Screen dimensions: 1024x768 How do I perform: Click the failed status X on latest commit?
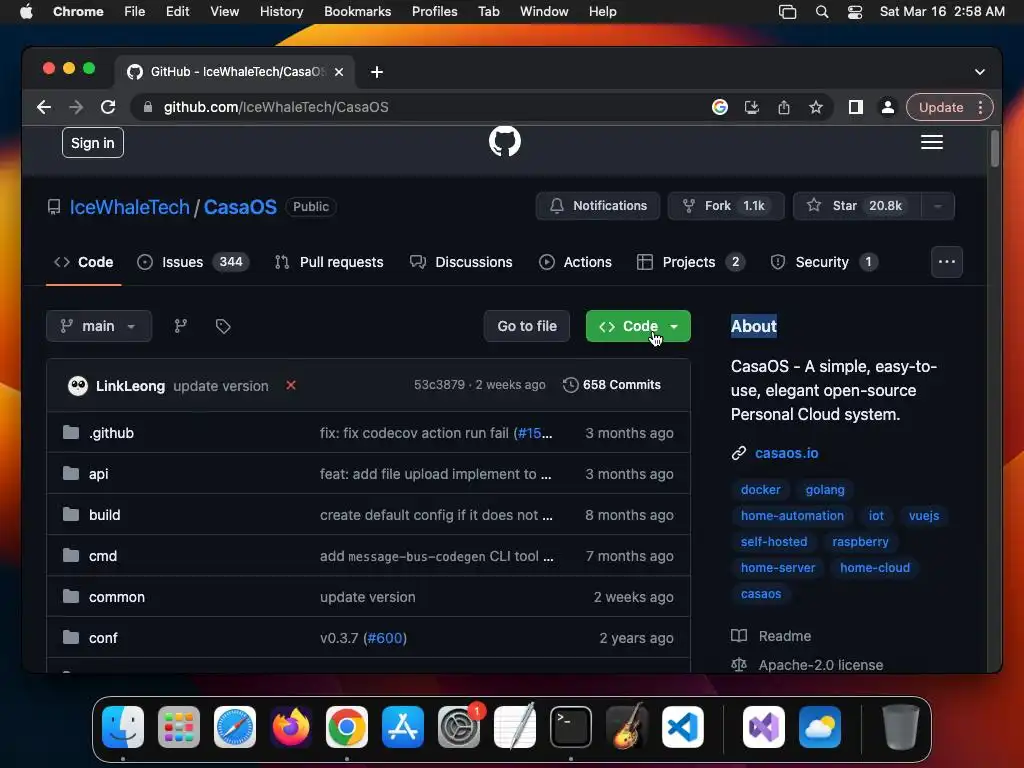pos(291,385)
